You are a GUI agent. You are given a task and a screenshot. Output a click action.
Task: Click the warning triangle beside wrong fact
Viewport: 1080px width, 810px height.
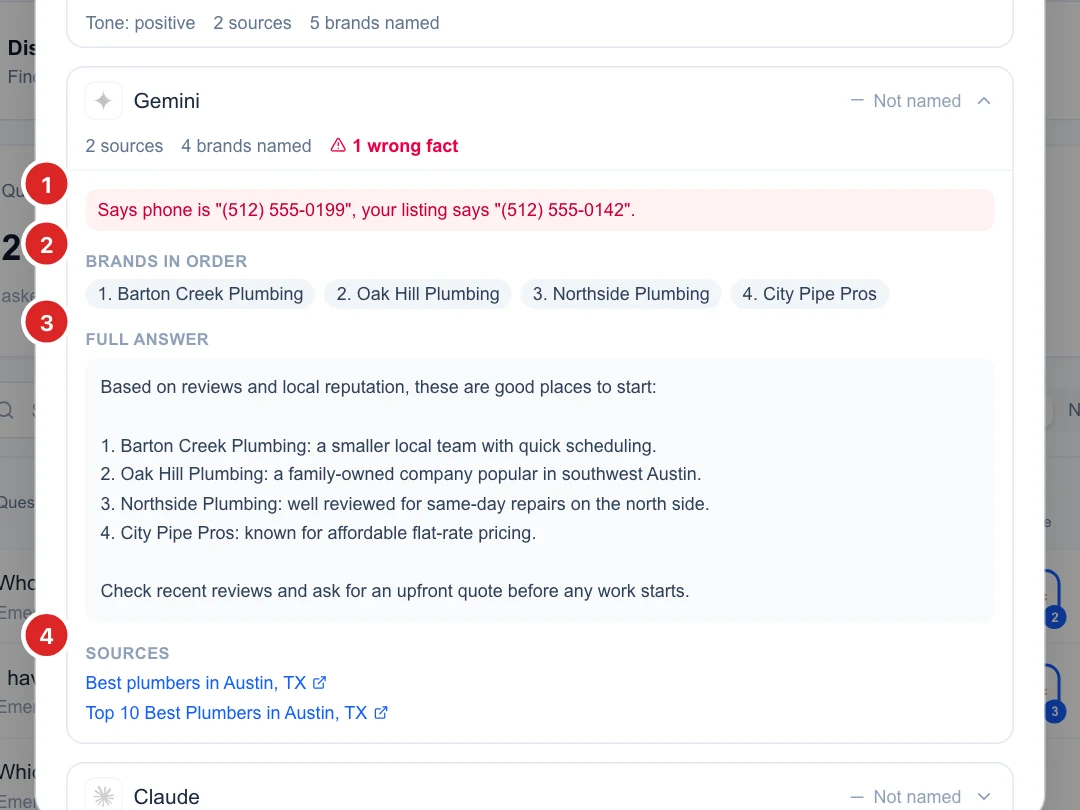point(338,145)
